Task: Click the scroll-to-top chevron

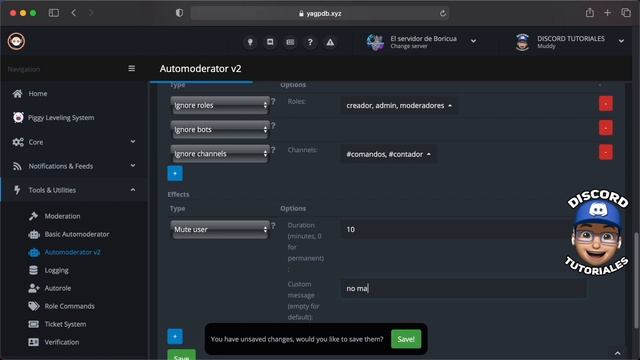Action: pos(618,353)
